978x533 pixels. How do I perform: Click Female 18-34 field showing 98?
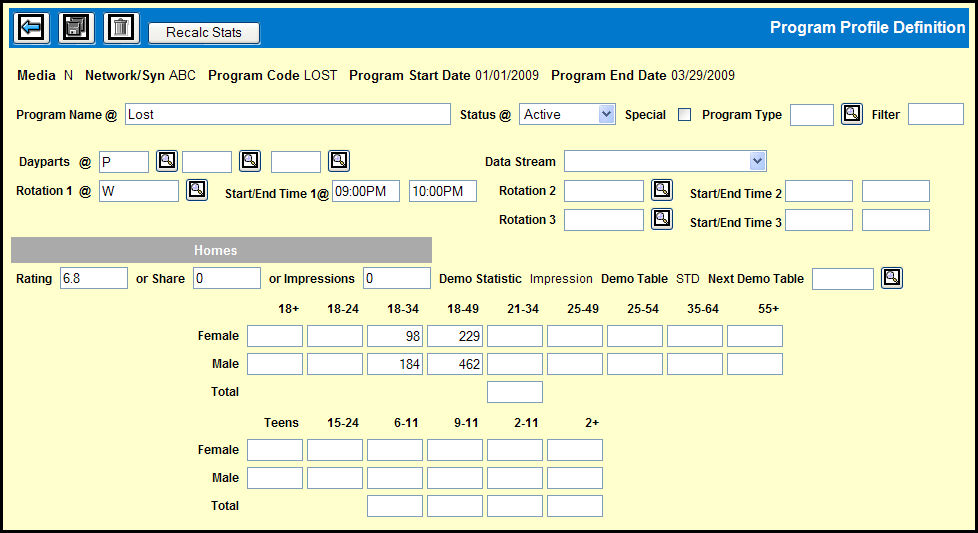(x=395, y=336)
